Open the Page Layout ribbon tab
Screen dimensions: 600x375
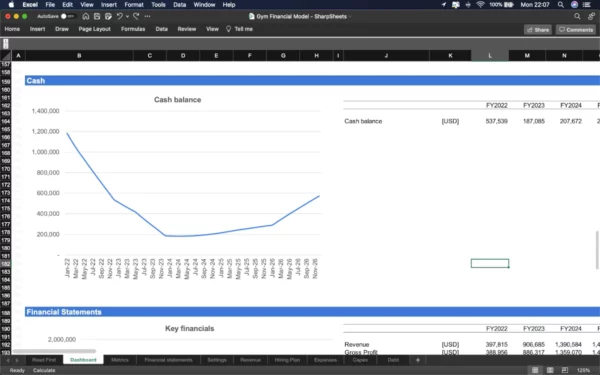95,29
